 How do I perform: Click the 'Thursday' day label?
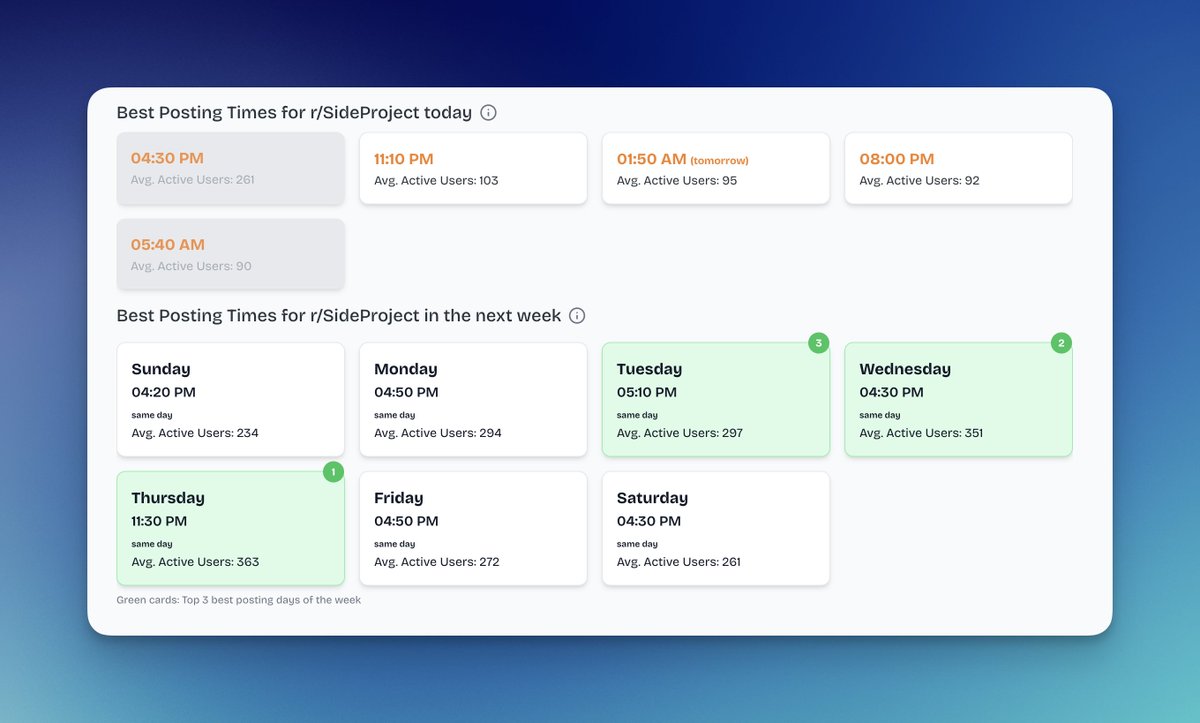(168, 498)
